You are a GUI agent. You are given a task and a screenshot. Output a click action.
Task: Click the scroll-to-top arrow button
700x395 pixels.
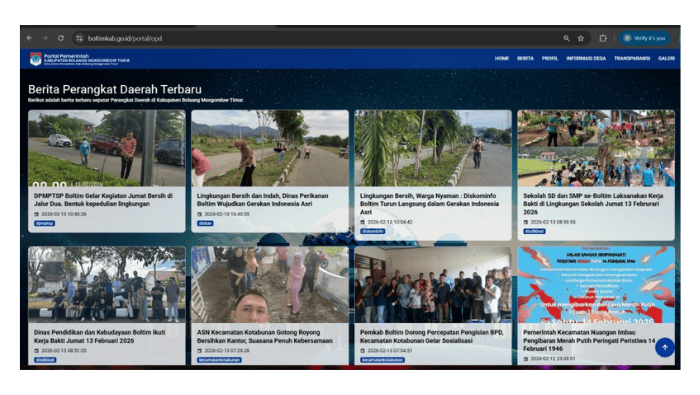click(665, 347)
